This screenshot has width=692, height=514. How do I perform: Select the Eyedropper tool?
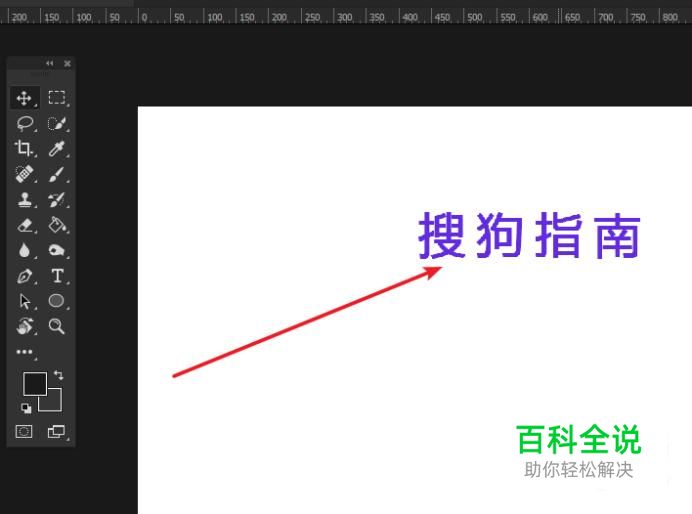tap(56, 149)
